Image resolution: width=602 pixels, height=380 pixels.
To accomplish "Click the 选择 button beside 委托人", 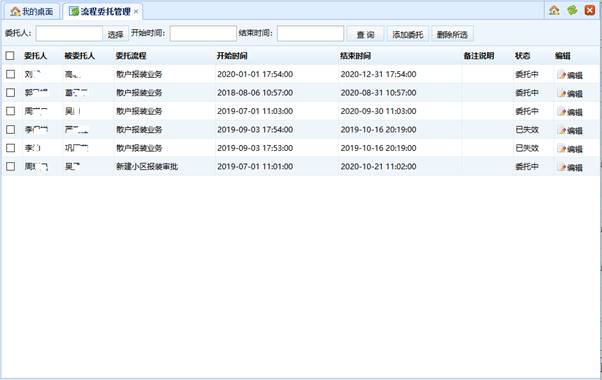I will tap(115, 34).
